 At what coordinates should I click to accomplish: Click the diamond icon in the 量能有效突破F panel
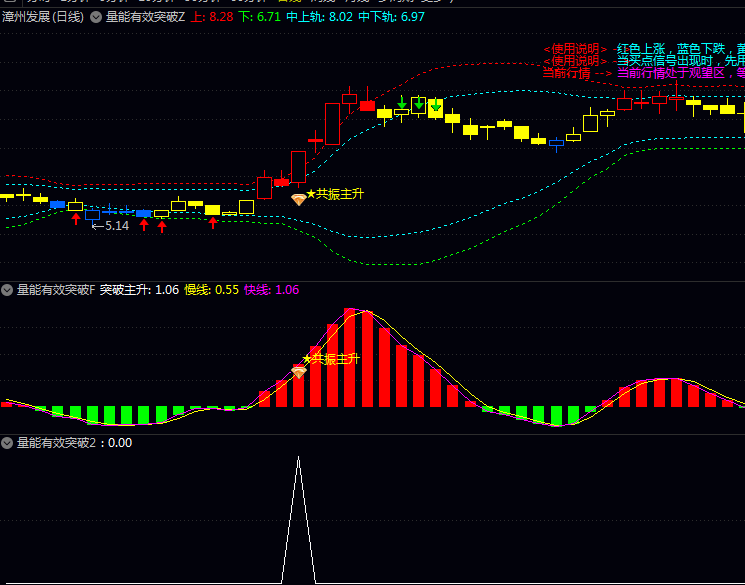(x=298, y=372)
